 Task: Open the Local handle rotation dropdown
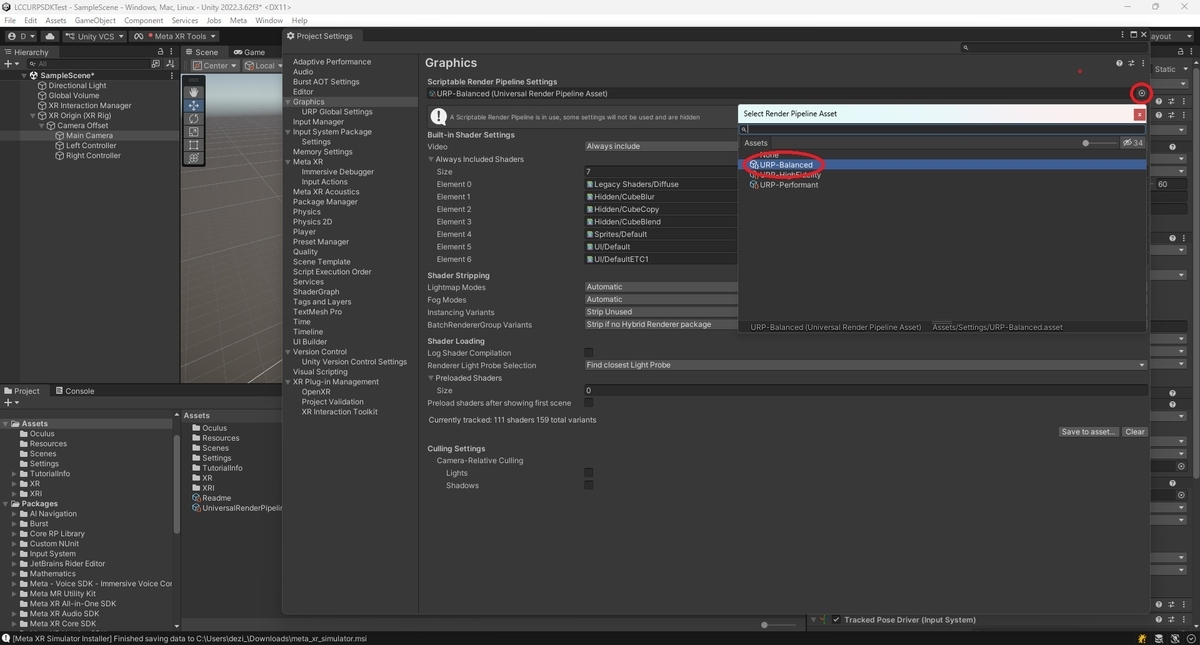pyautogui.click(x=261, y=66)
